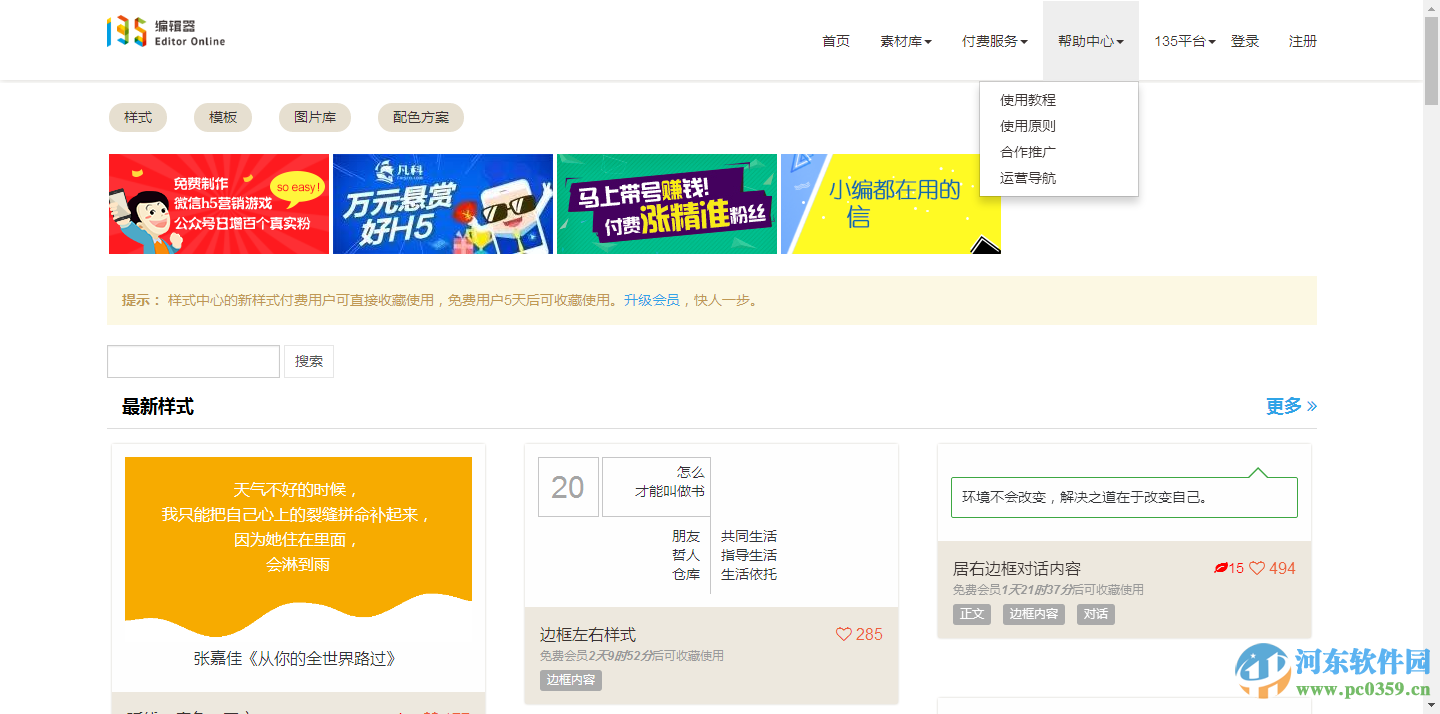The image size is (1440, 714).
Task: Open the 模板 category pill
Action: pos(223,117)
